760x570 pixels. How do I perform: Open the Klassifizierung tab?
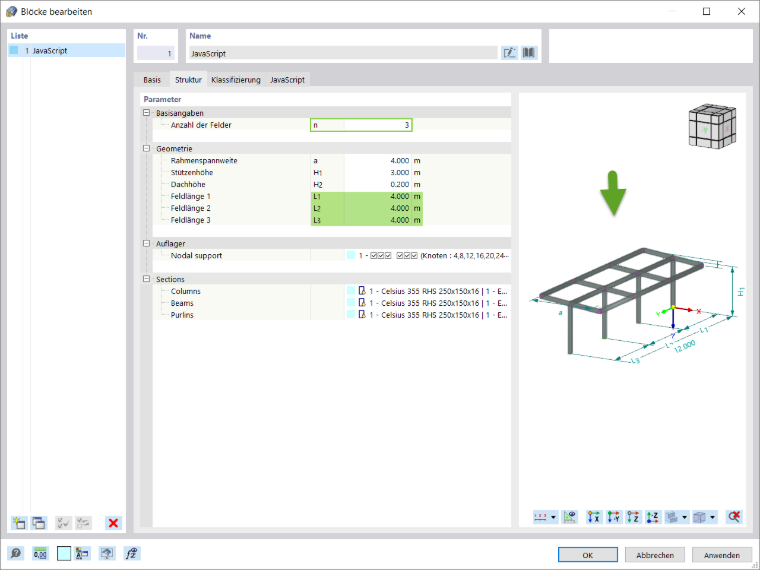236,79
